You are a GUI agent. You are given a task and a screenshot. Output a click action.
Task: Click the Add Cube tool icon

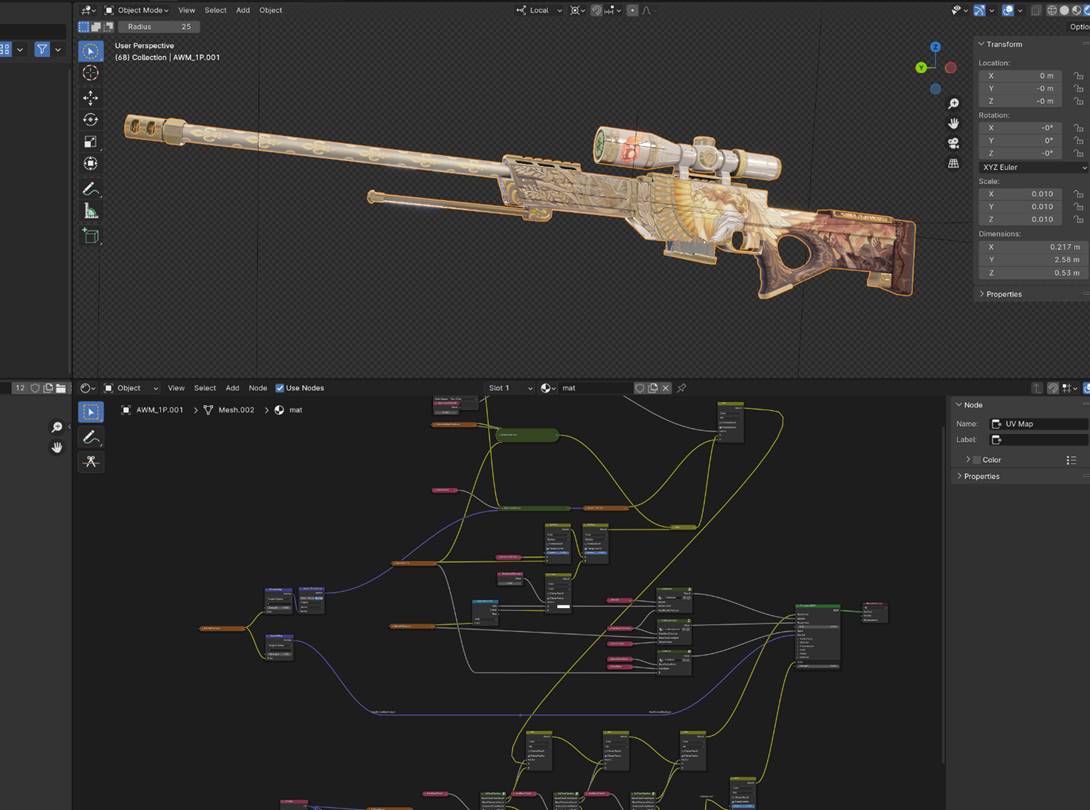(x=90, y=236)
